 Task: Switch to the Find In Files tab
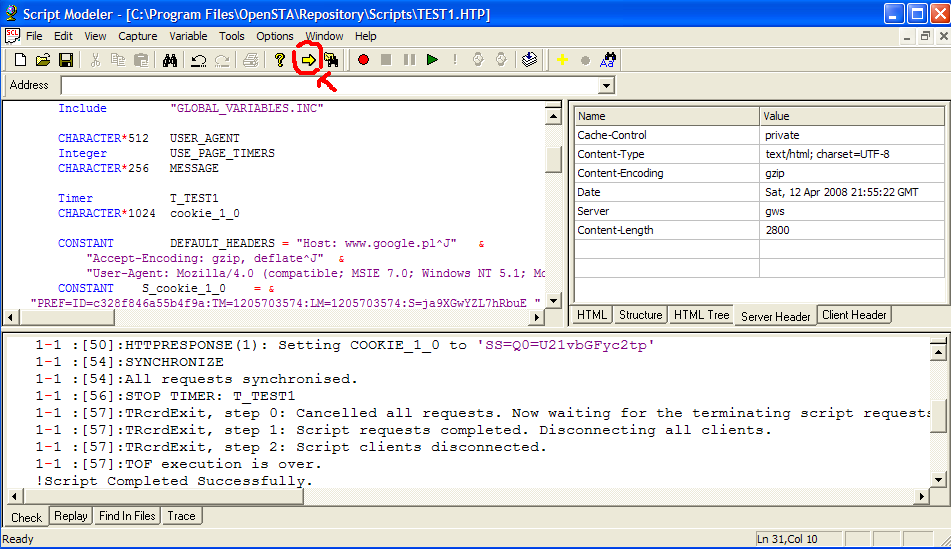127,516
